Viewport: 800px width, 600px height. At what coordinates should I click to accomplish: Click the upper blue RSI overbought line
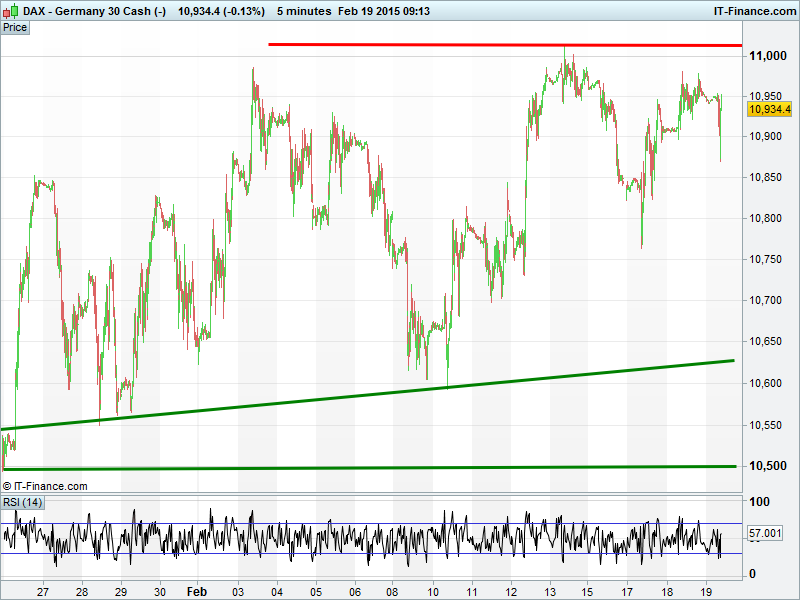tap(371, 523)
